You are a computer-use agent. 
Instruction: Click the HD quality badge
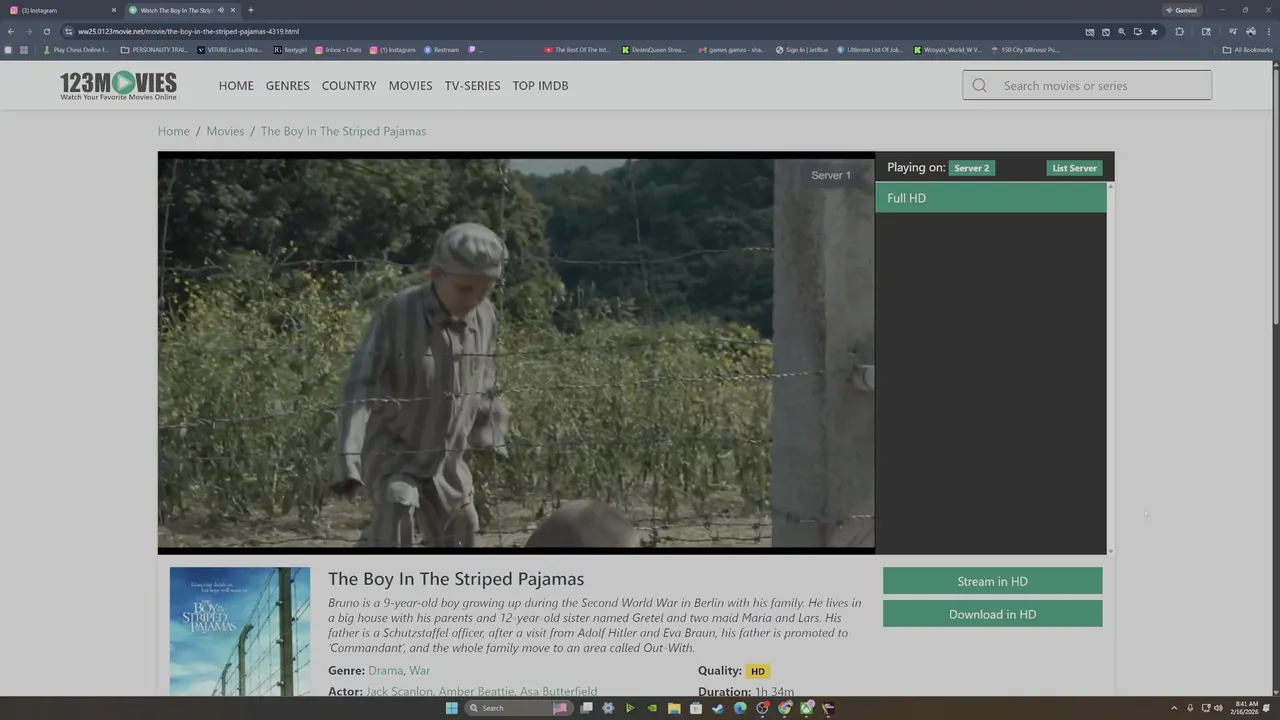[758, 671]
